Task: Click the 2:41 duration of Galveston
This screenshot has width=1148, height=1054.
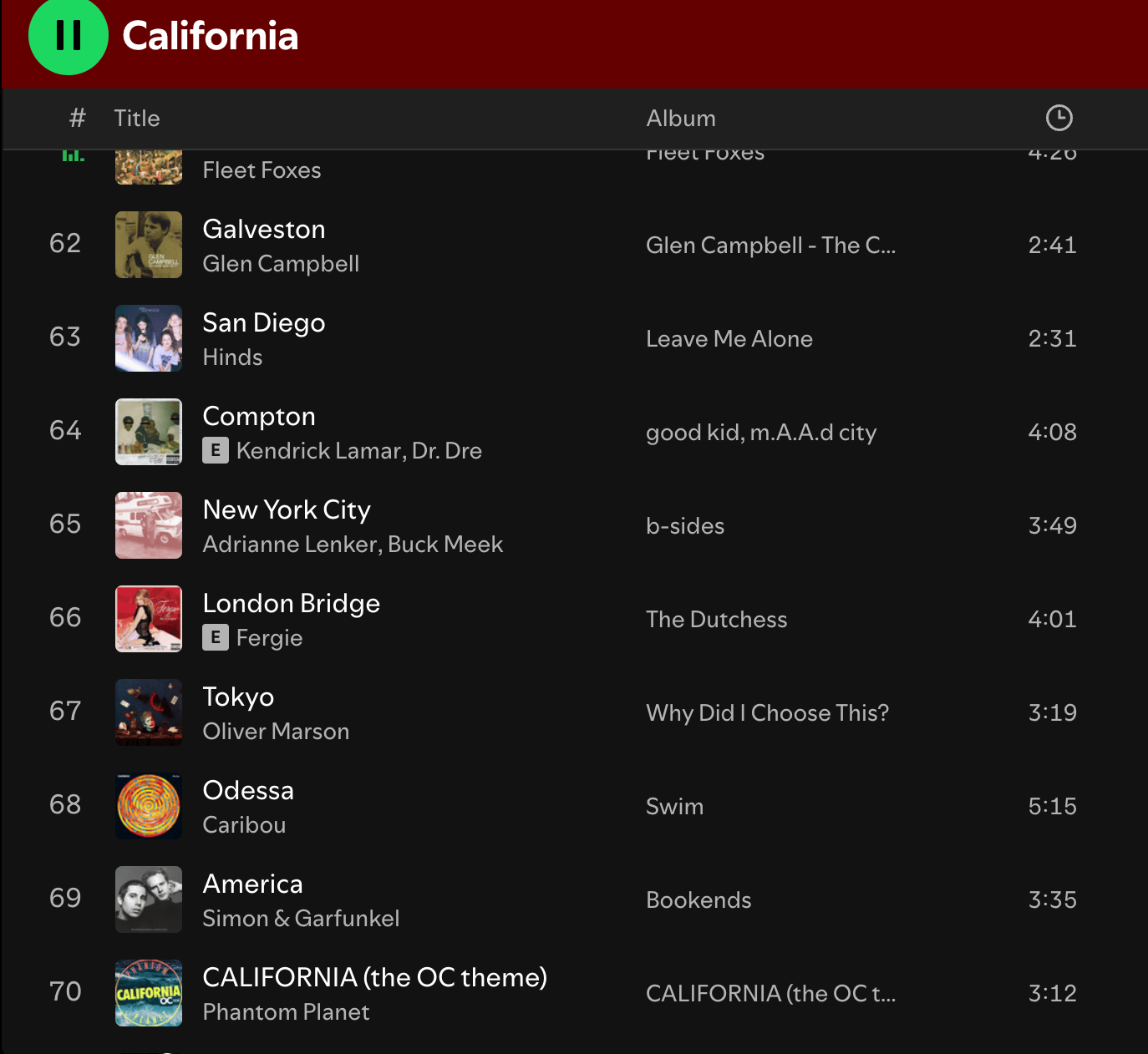Action: 1053,246
